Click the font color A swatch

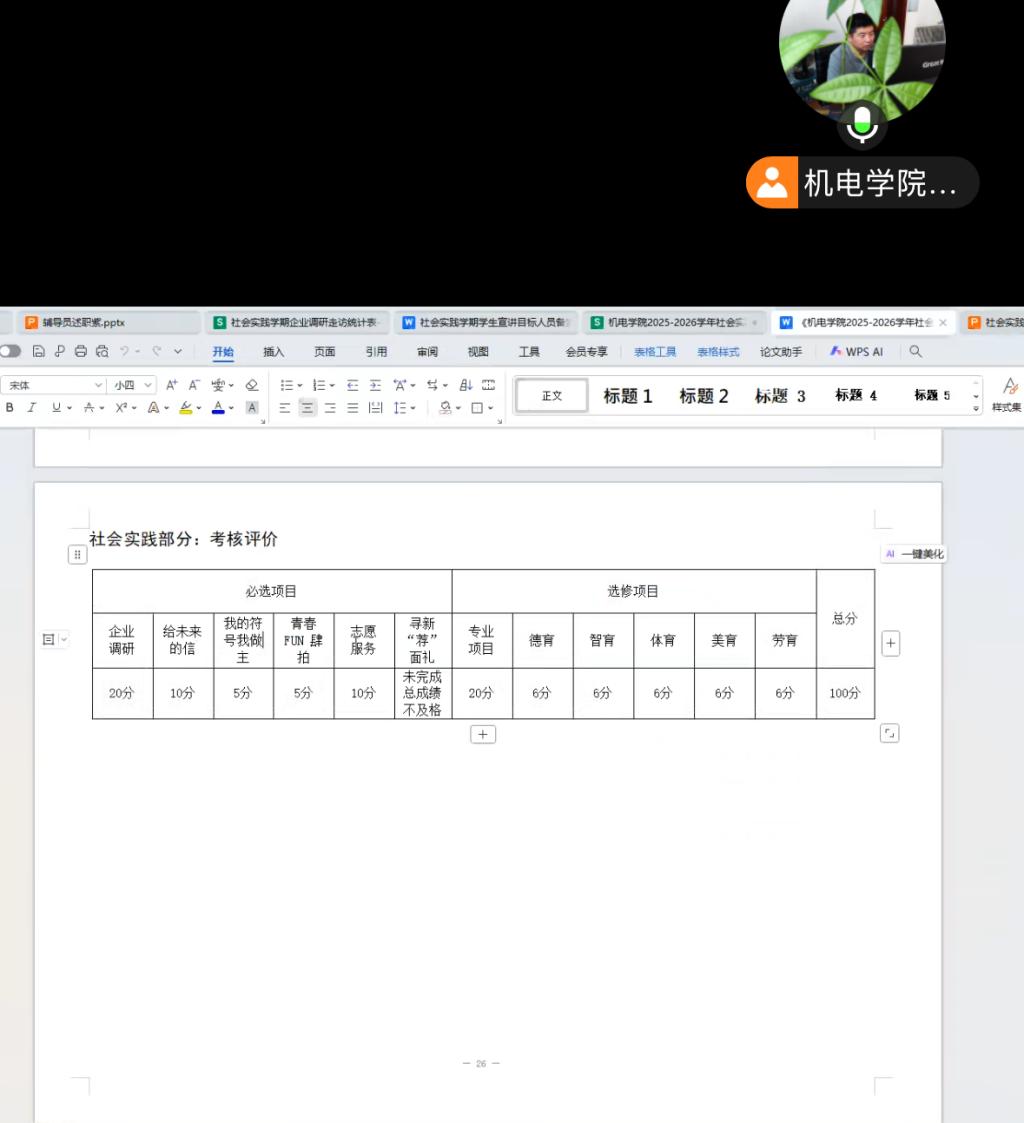(218, 408)
